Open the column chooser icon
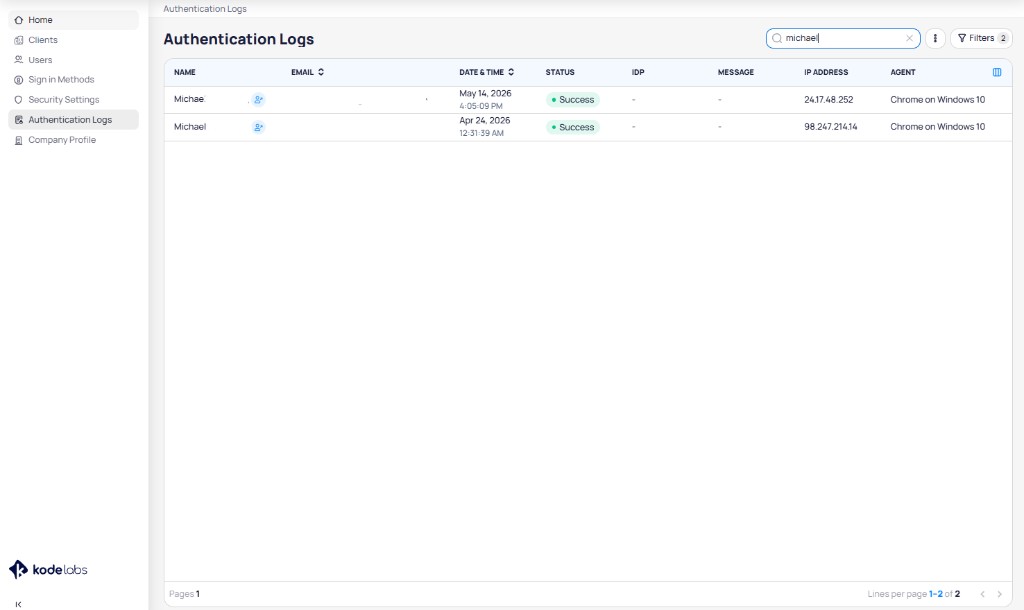 point(997,72)
